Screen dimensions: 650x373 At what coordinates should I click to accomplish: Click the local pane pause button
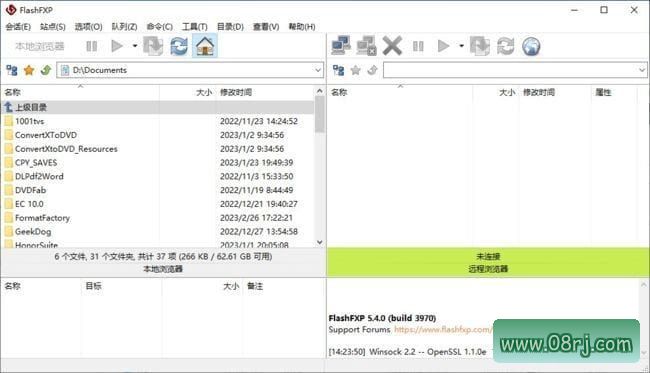(92, 46)
